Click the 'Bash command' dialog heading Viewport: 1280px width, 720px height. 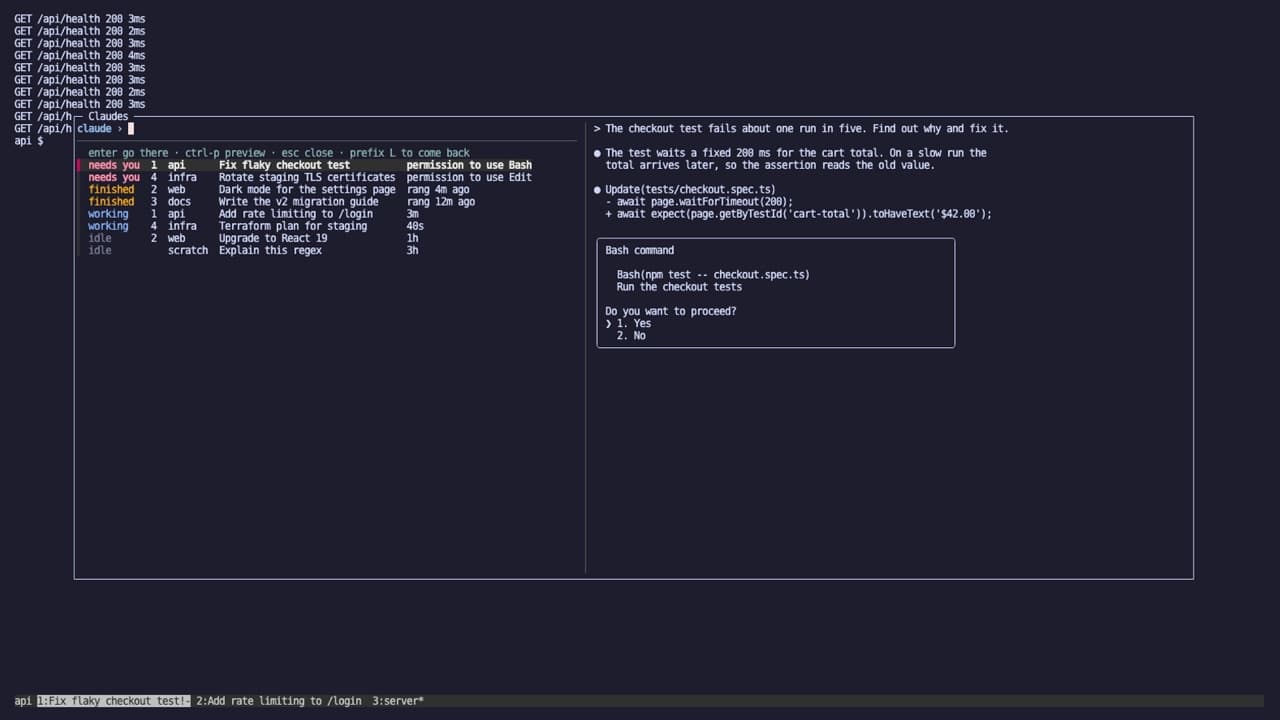click(639, 250)
